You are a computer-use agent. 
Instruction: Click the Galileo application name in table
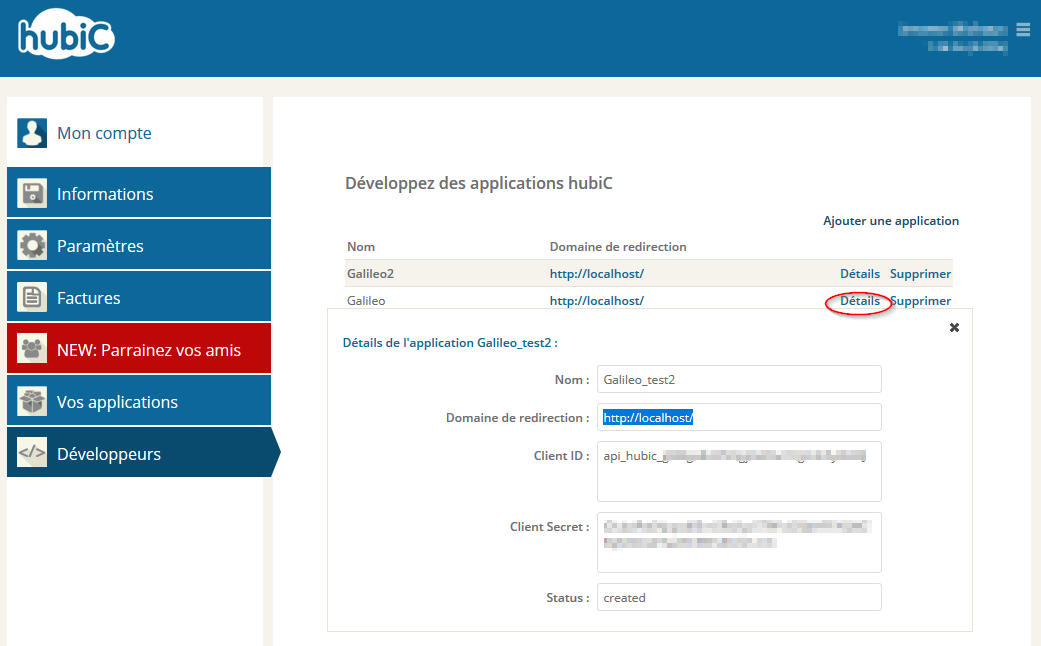366,301
